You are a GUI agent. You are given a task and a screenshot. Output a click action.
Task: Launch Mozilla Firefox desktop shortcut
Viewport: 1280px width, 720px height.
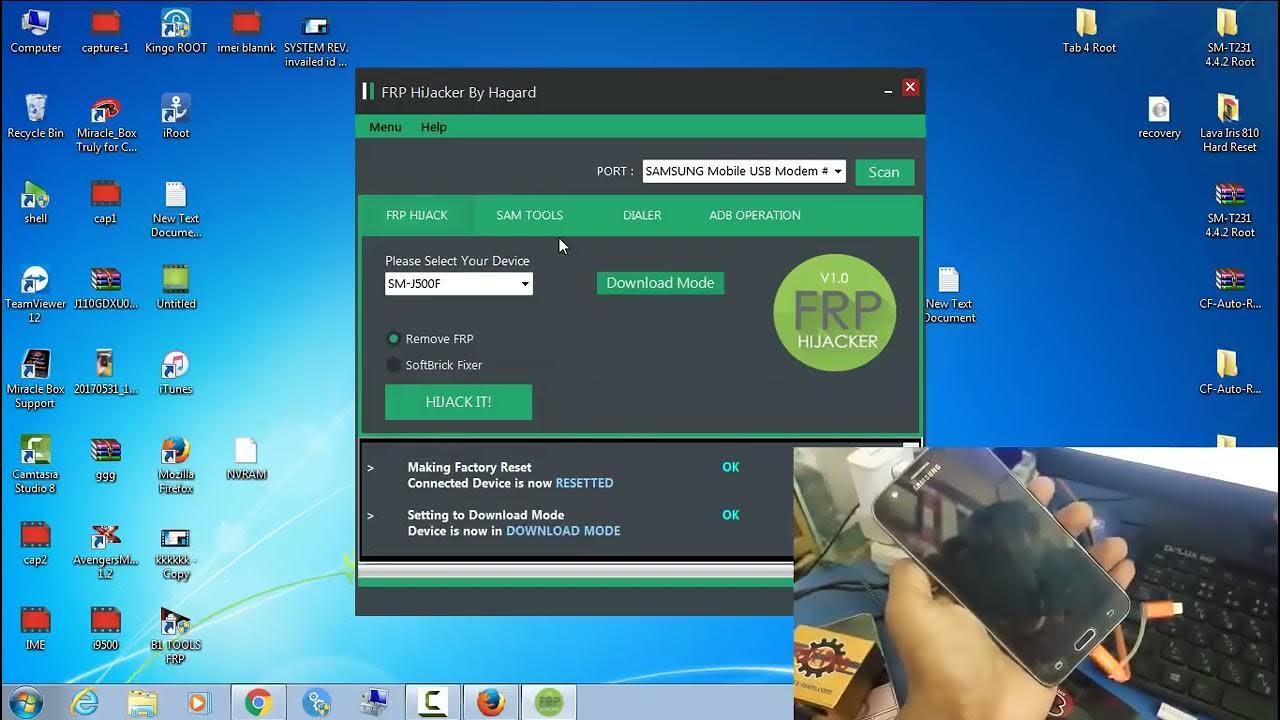point(176,465)
